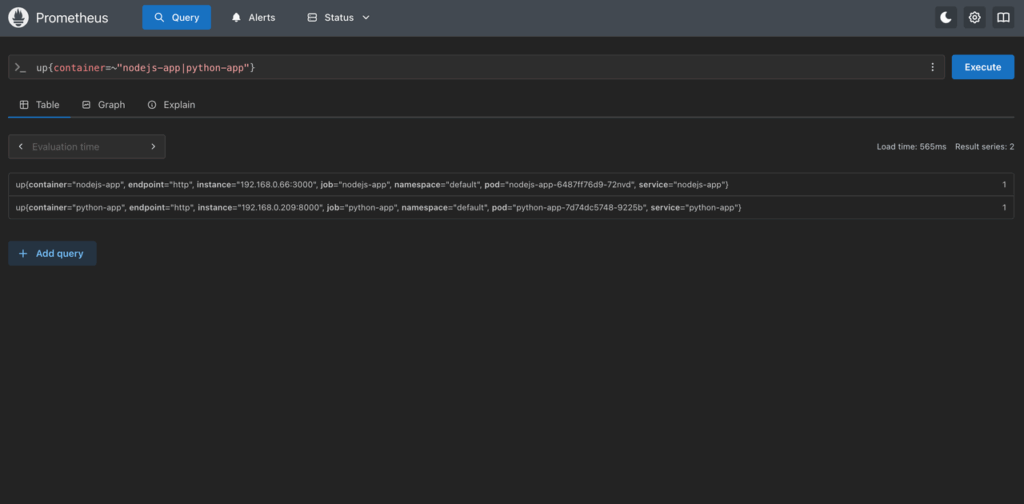This screenshot has width=1024, height=504.
Task: Add a new query panel
Action: coord(52,253)
